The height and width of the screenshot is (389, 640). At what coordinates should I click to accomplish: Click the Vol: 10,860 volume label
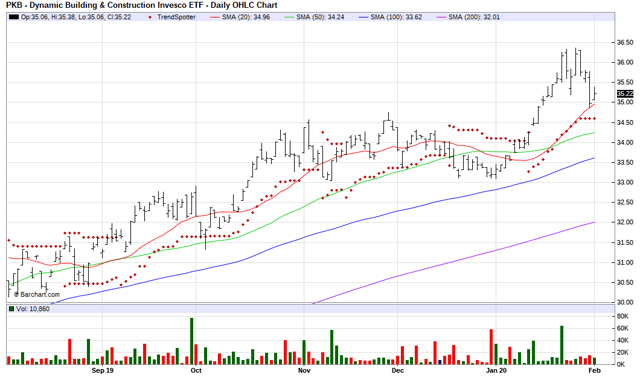click(33, 309)
